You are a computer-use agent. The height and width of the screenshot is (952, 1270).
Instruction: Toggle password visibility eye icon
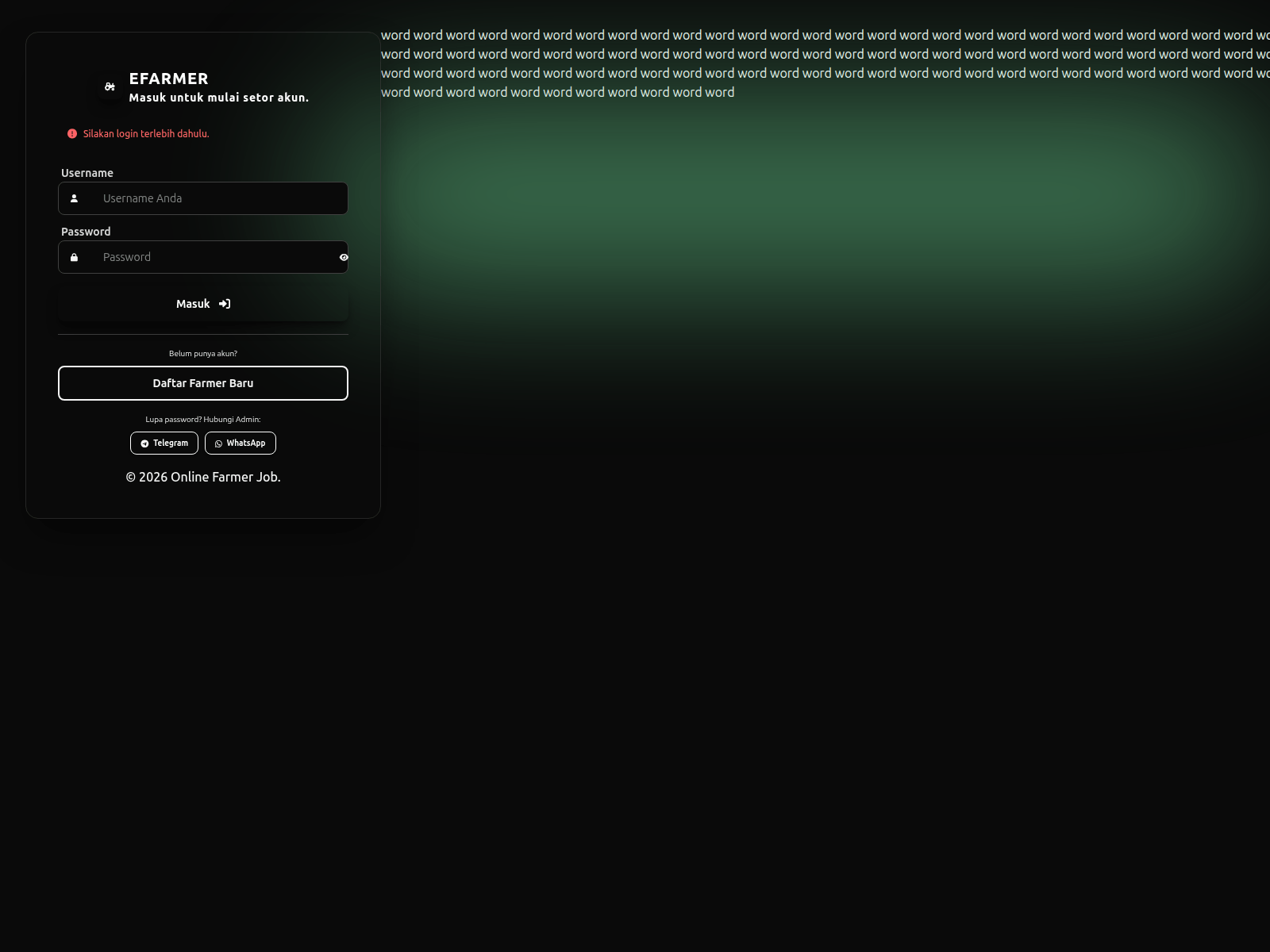pyautogui.click(x=344, y=257)
